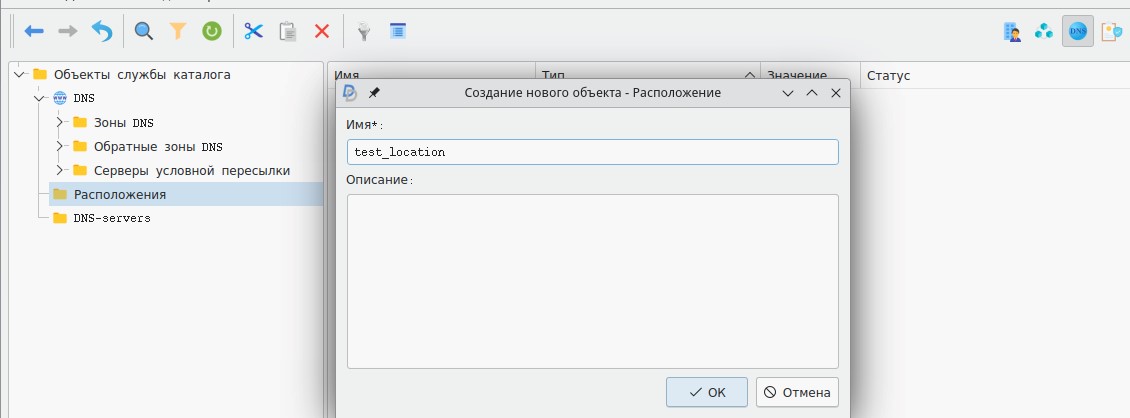Click the red X delete icon
The height and width of the screenshot is (418, 1130).
[x=322, y=32]
